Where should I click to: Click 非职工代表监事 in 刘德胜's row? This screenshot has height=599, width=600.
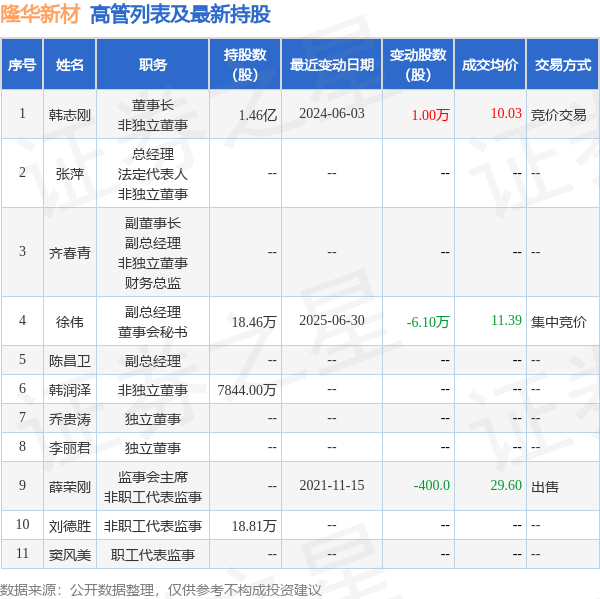[153, 526]
